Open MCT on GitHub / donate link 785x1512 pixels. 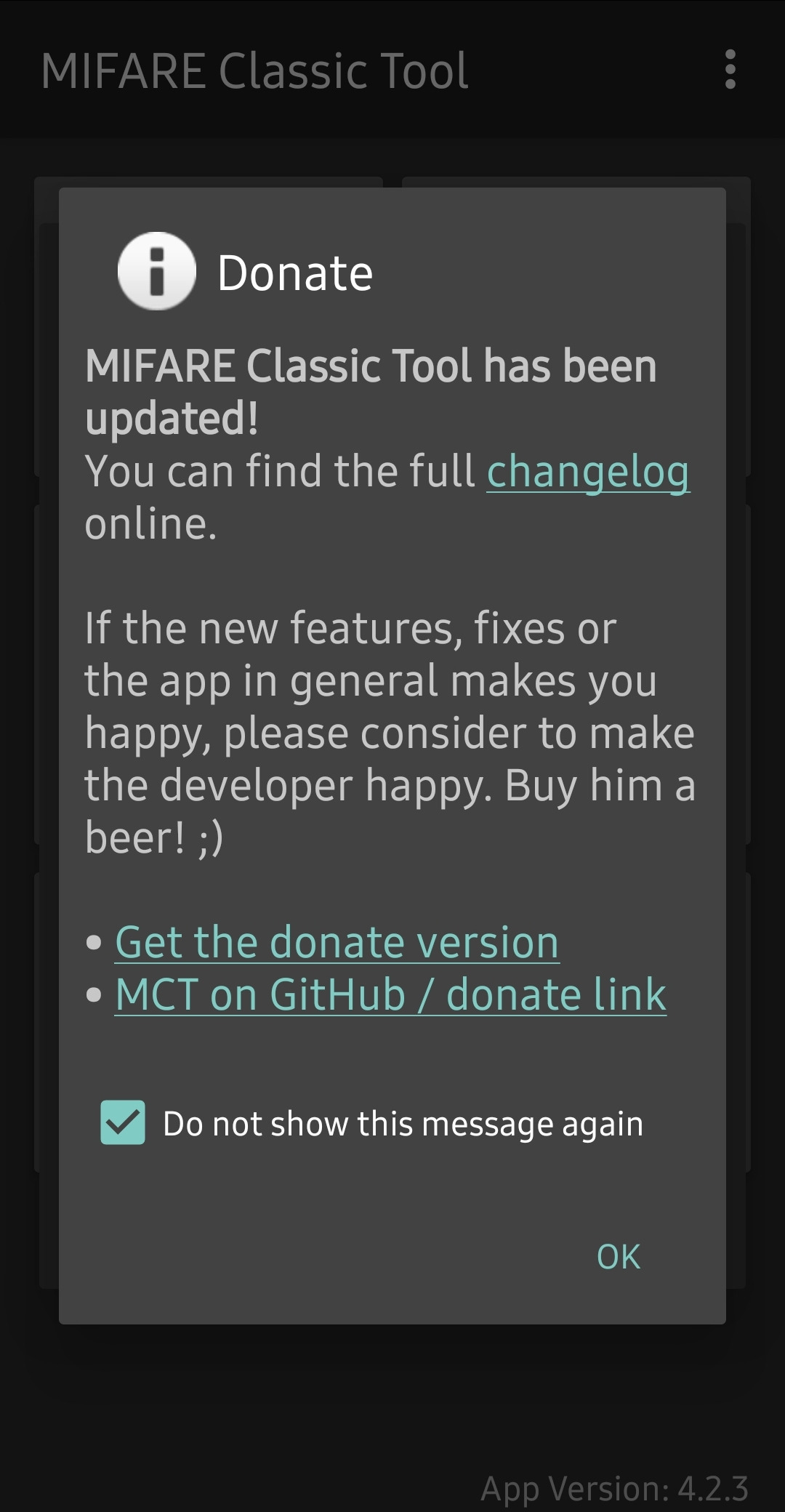(x=390, y=994)
